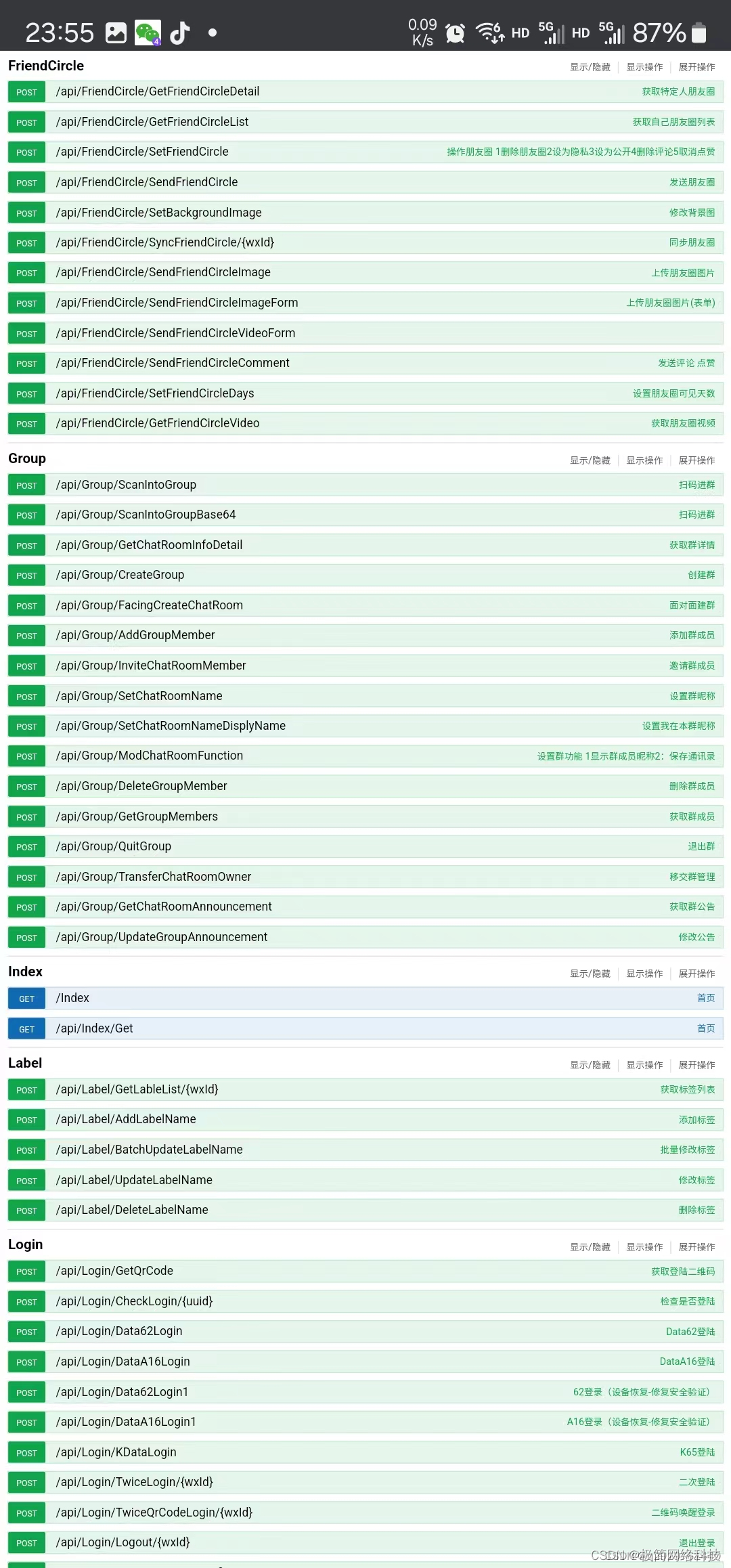
Task: Click GET badge for /Index
Action: 26,999
